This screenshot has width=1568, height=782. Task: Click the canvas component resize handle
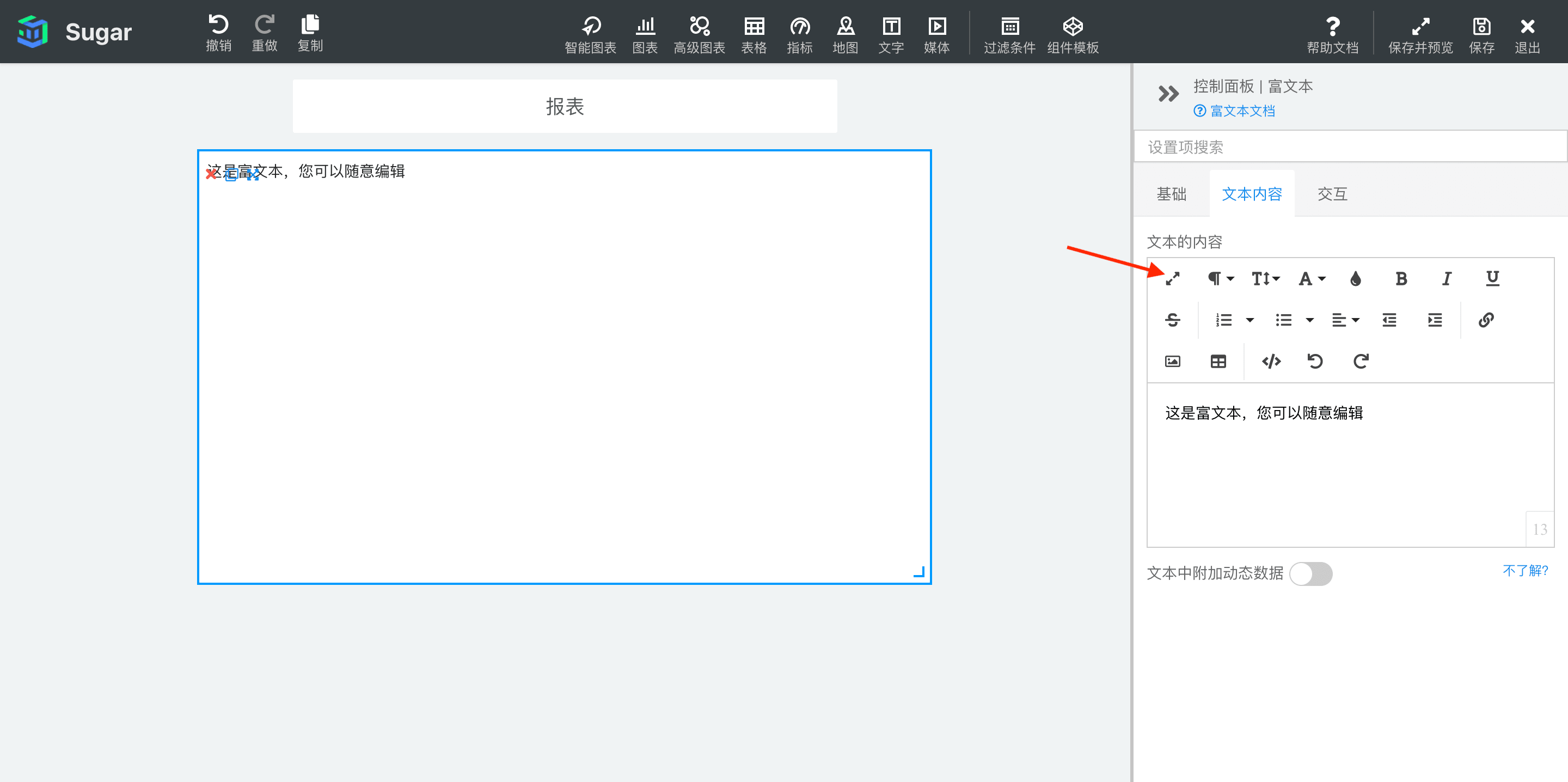(919, 571)
